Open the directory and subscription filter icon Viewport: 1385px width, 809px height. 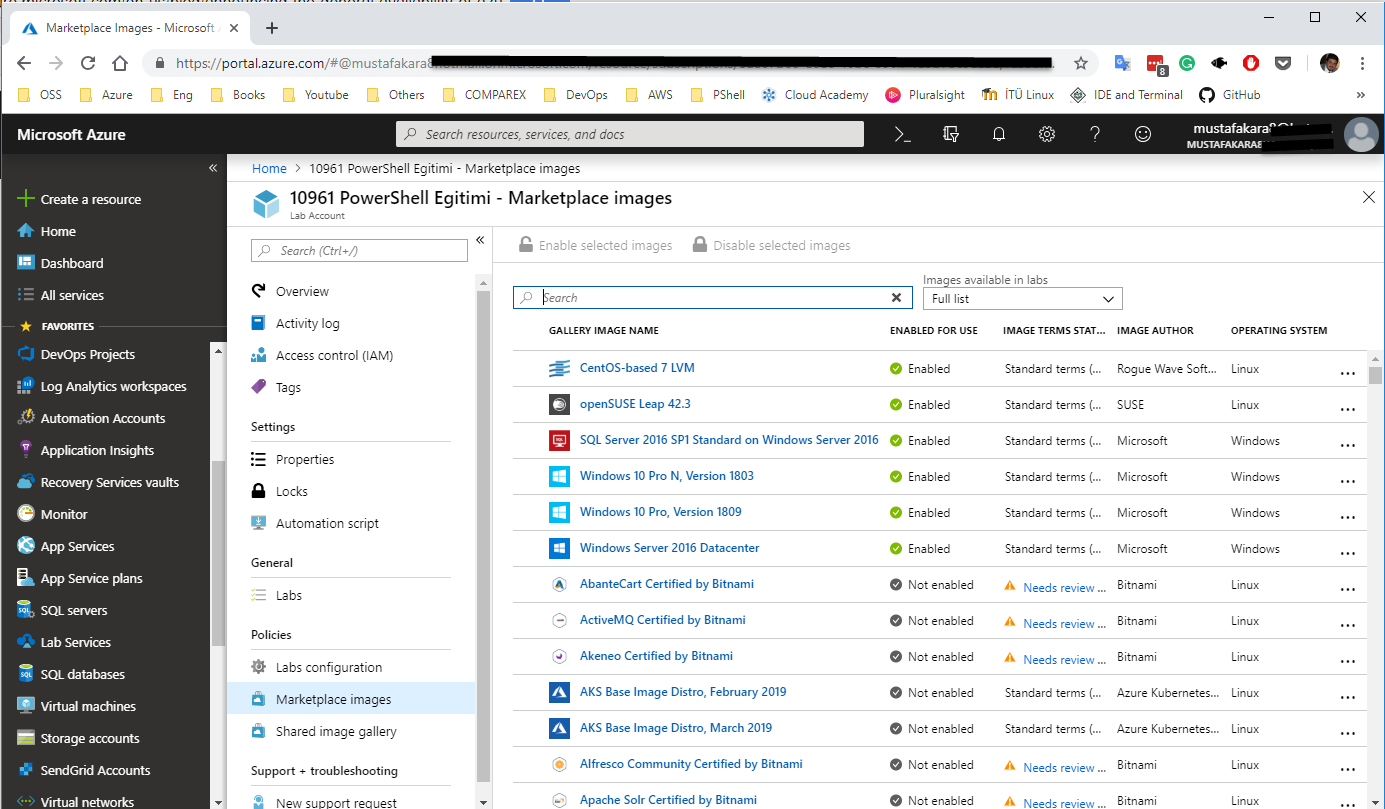(x=951, y=134)
